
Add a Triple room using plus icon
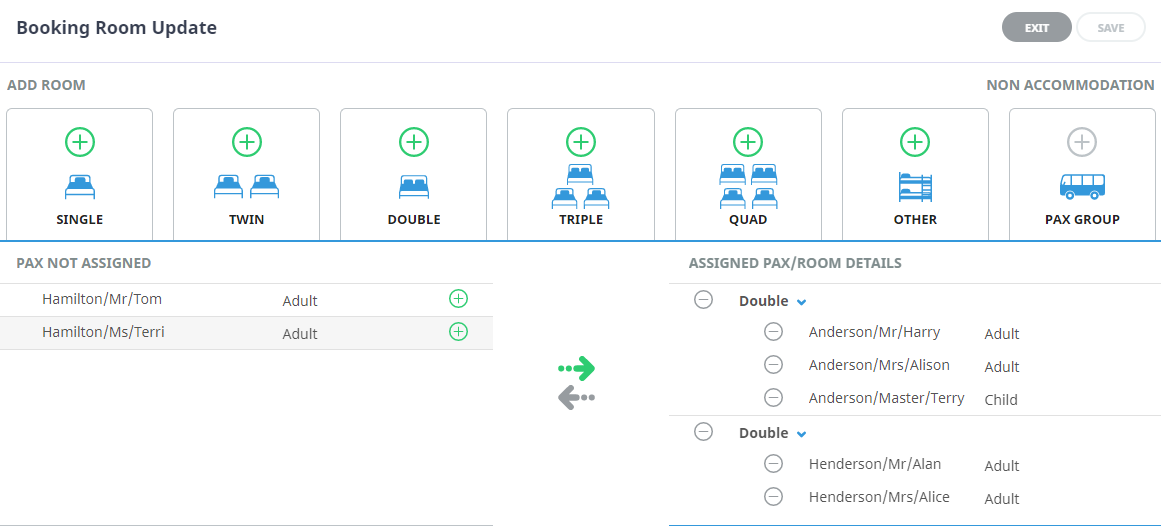coord(581,142)
